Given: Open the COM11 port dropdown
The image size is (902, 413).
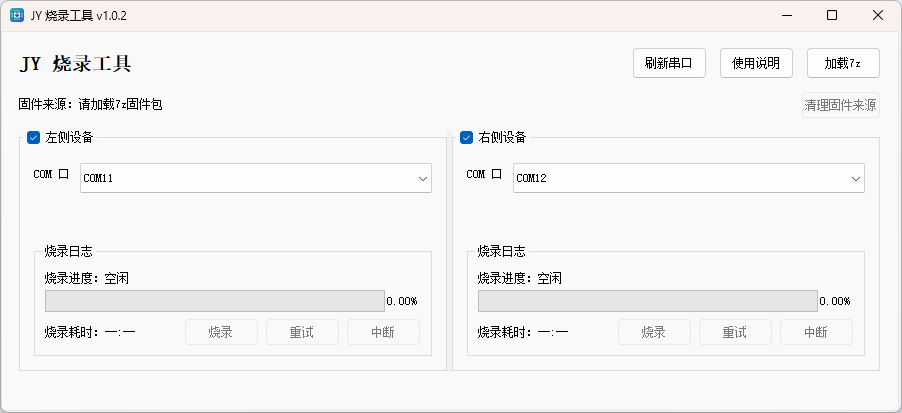Looking at the screenshot, I should coord(256,178).
